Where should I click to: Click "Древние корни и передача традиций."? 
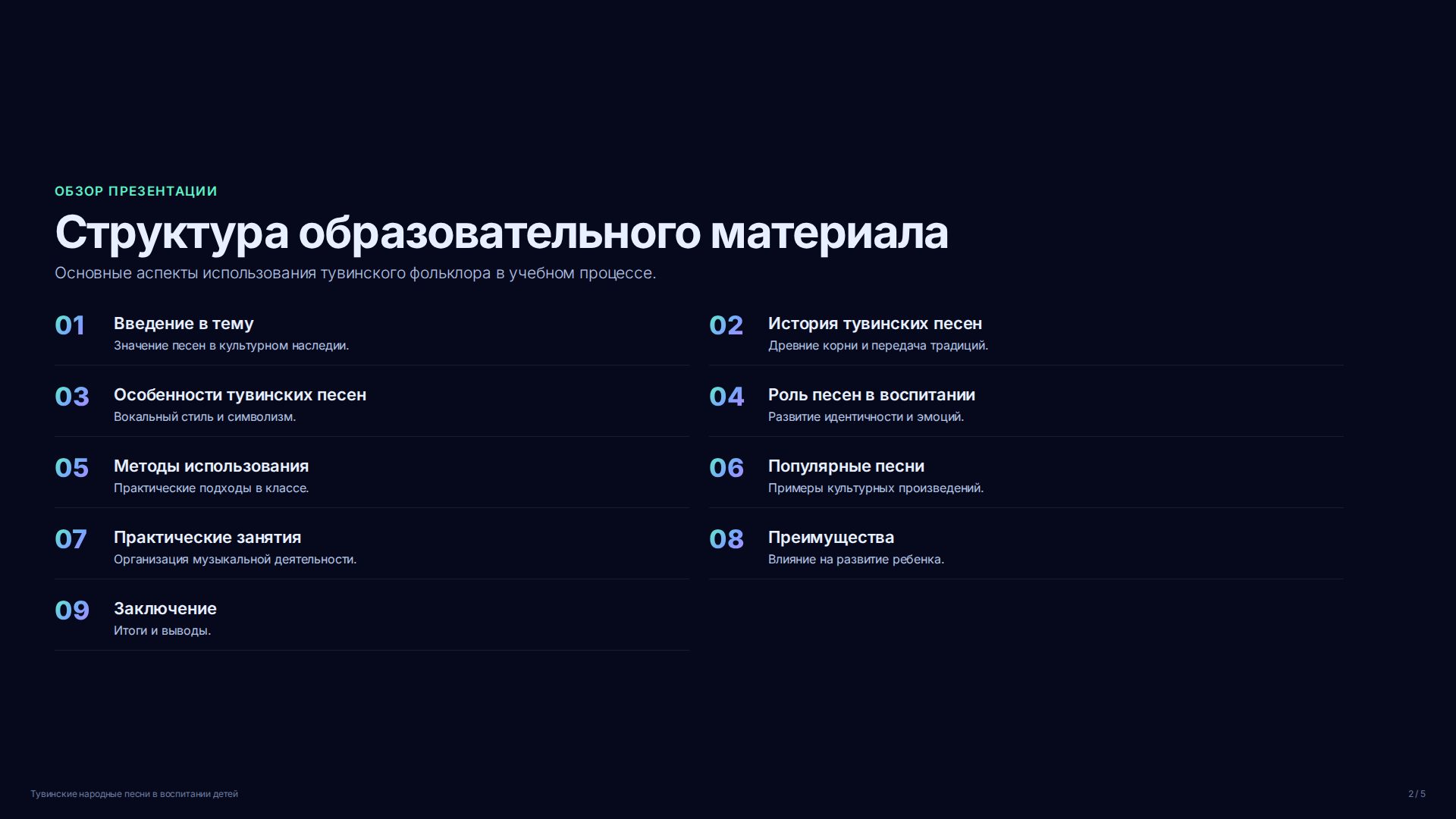point(878,346)
